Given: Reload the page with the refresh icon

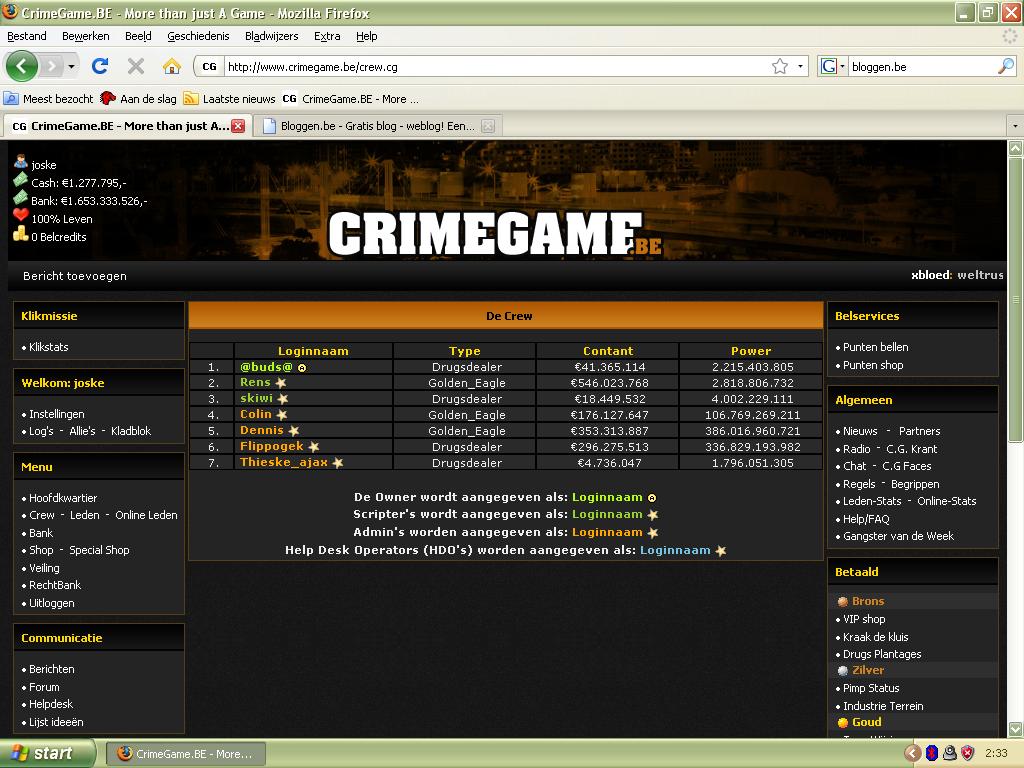Looking at the screenshot, I should click(100, 66).
